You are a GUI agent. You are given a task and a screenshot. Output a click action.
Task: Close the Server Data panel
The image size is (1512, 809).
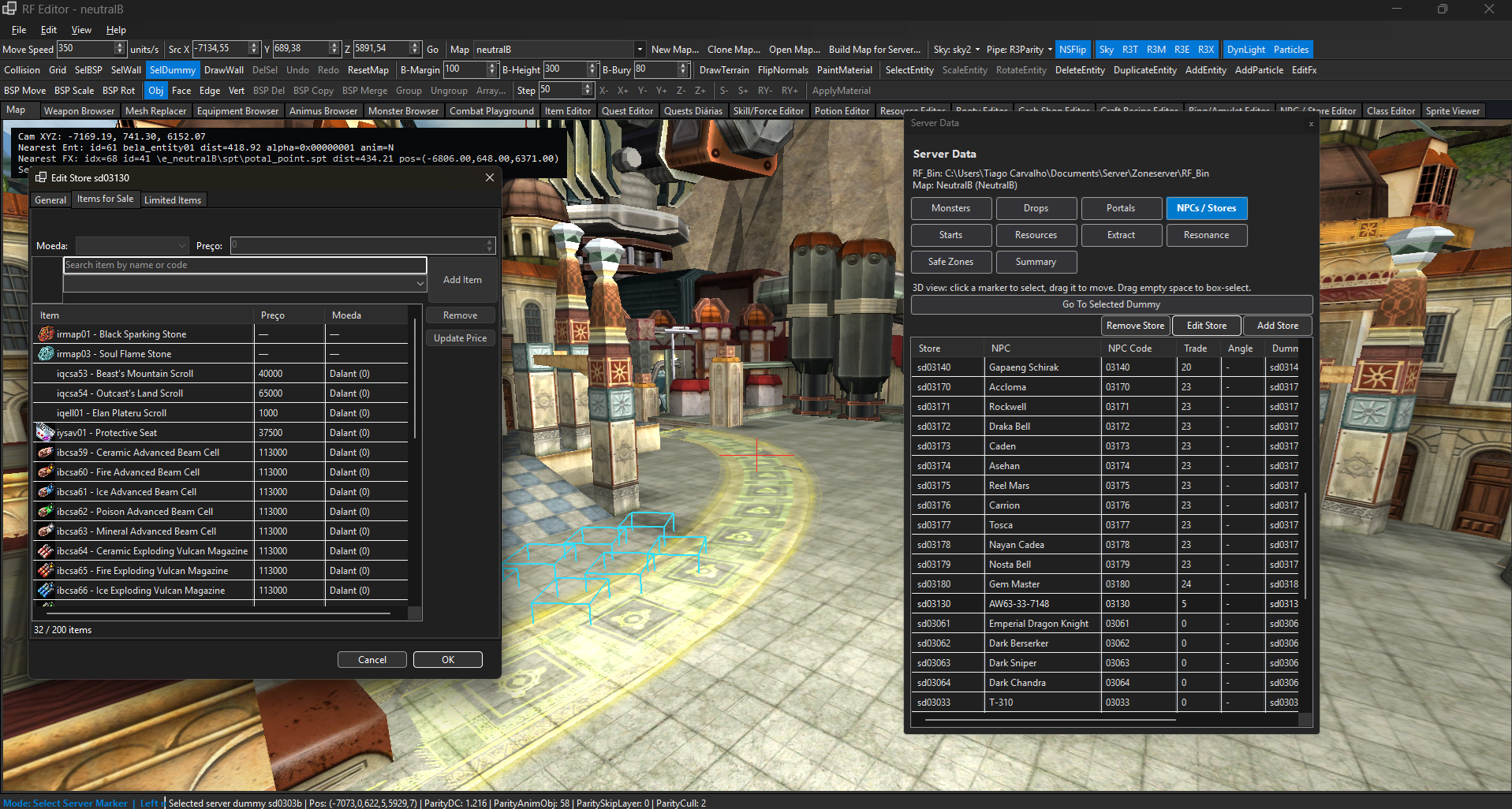tap(1312, 124)
